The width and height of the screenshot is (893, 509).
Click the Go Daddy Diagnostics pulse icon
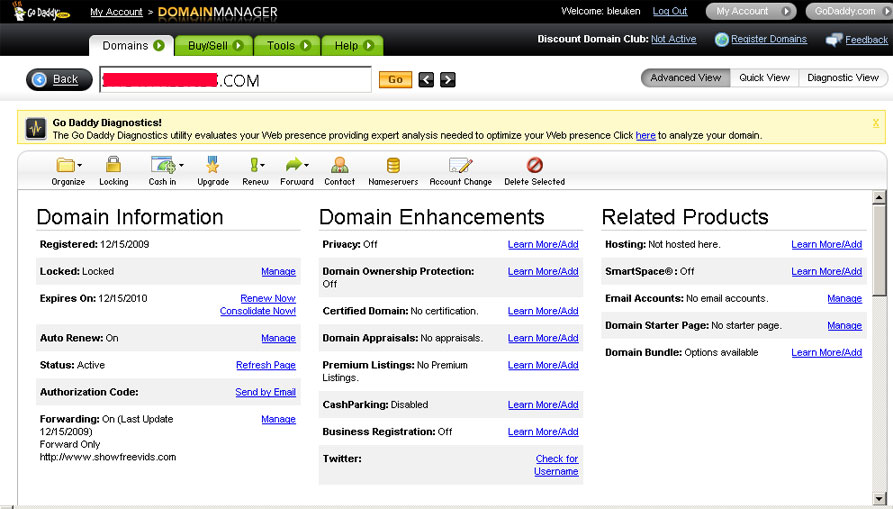click(36, 128)
